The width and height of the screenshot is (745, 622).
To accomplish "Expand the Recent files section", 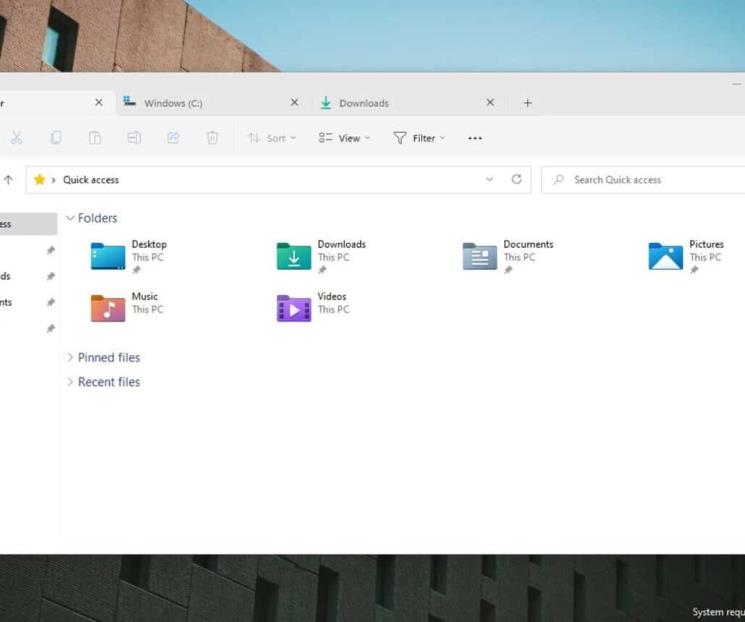I will click(70, 382).
